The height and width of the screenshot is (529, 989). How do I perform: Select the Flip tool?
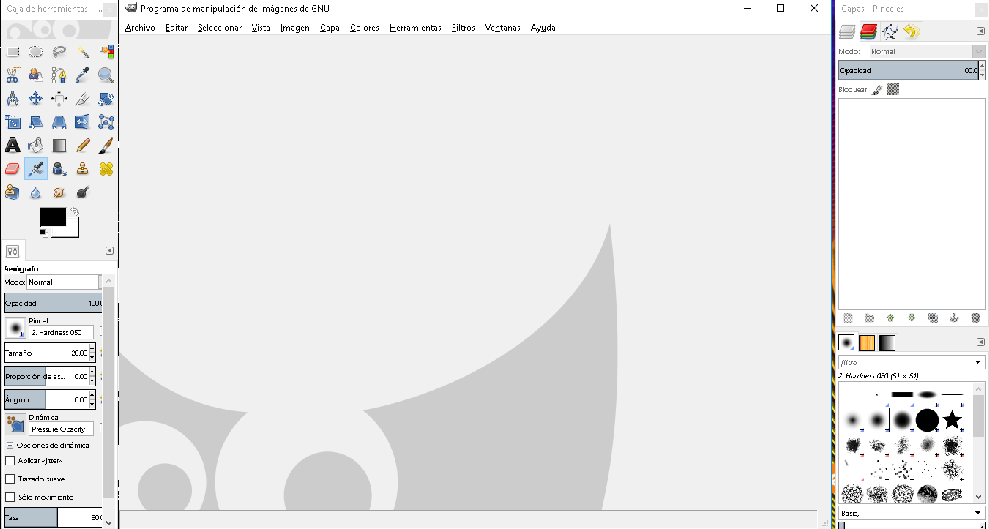coord(83,122)
